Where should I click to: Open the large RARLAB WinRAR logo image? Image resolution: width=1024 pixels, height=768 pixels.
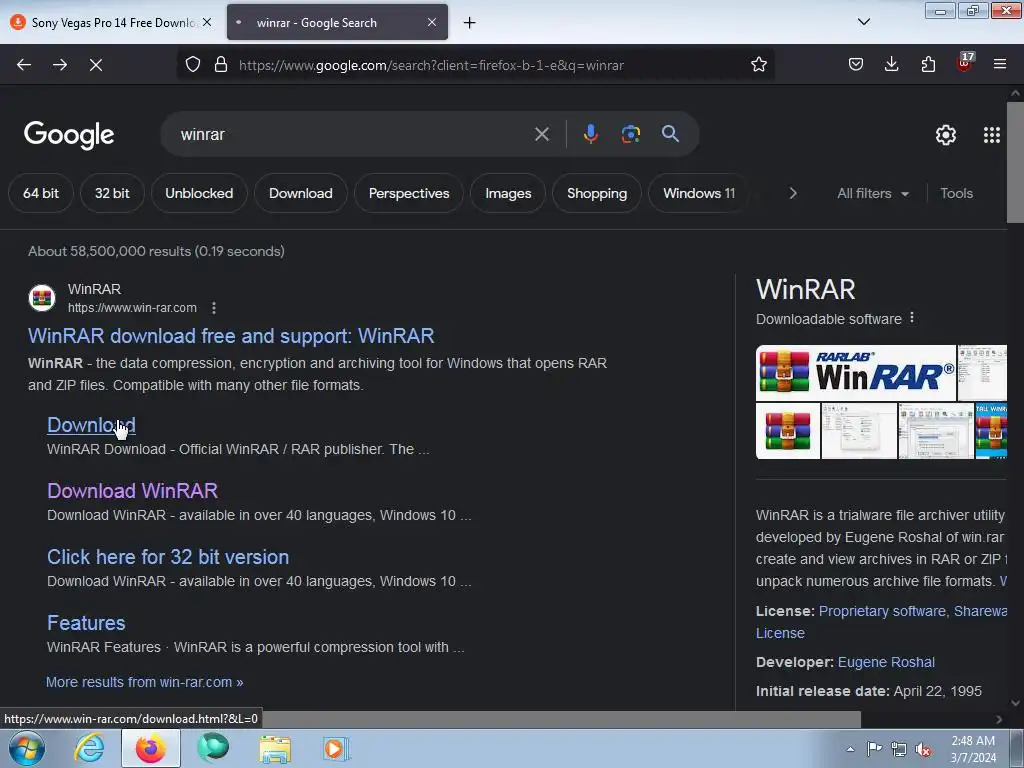tap(856, 373)
